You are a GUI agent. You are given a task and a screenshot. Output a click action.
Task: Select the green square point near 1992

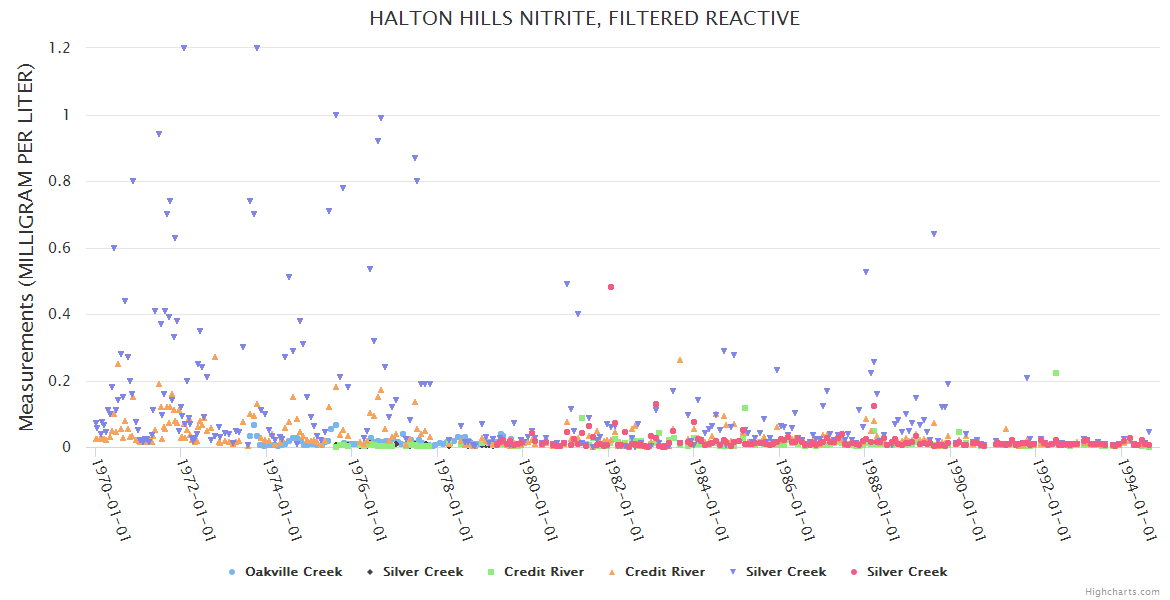pyautogui.click(x=1056, y=373)
